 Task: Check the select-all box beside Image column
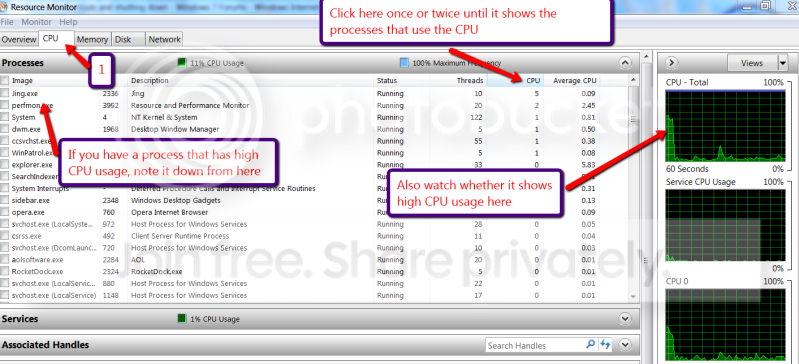pos(5,81)
